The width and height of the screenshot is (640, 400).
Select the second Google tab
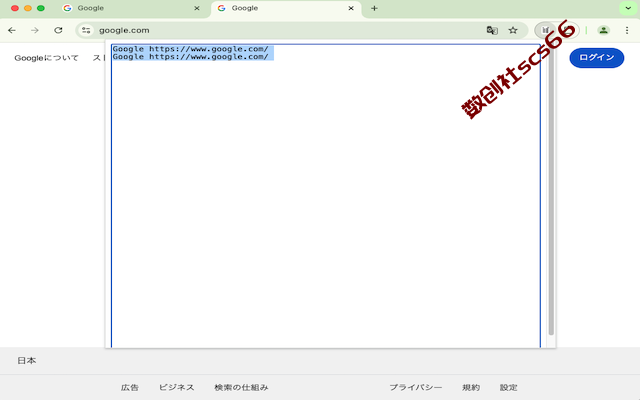[x=286, y=9]
